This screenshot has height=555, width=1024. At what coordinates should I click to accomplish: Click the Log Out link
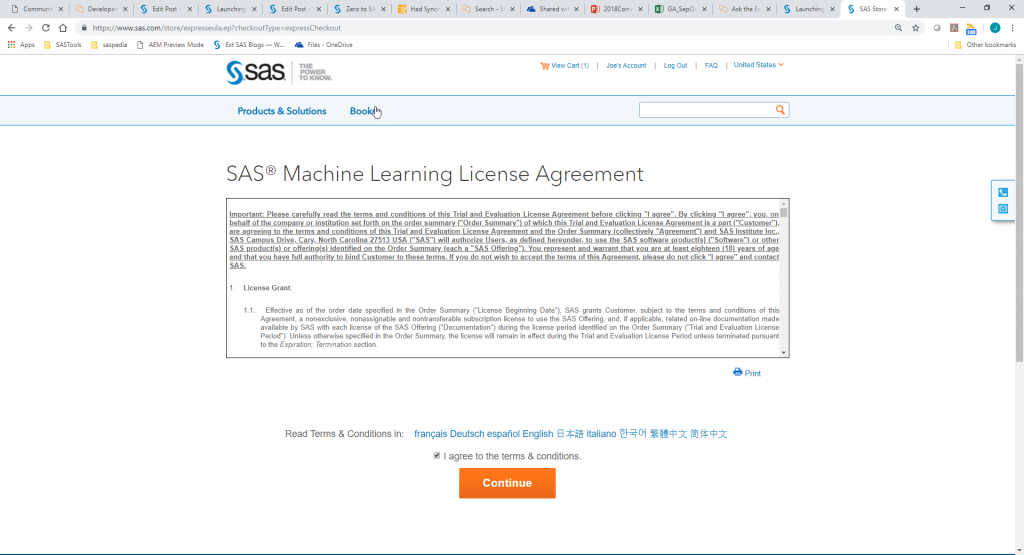[x=675, y=65]
